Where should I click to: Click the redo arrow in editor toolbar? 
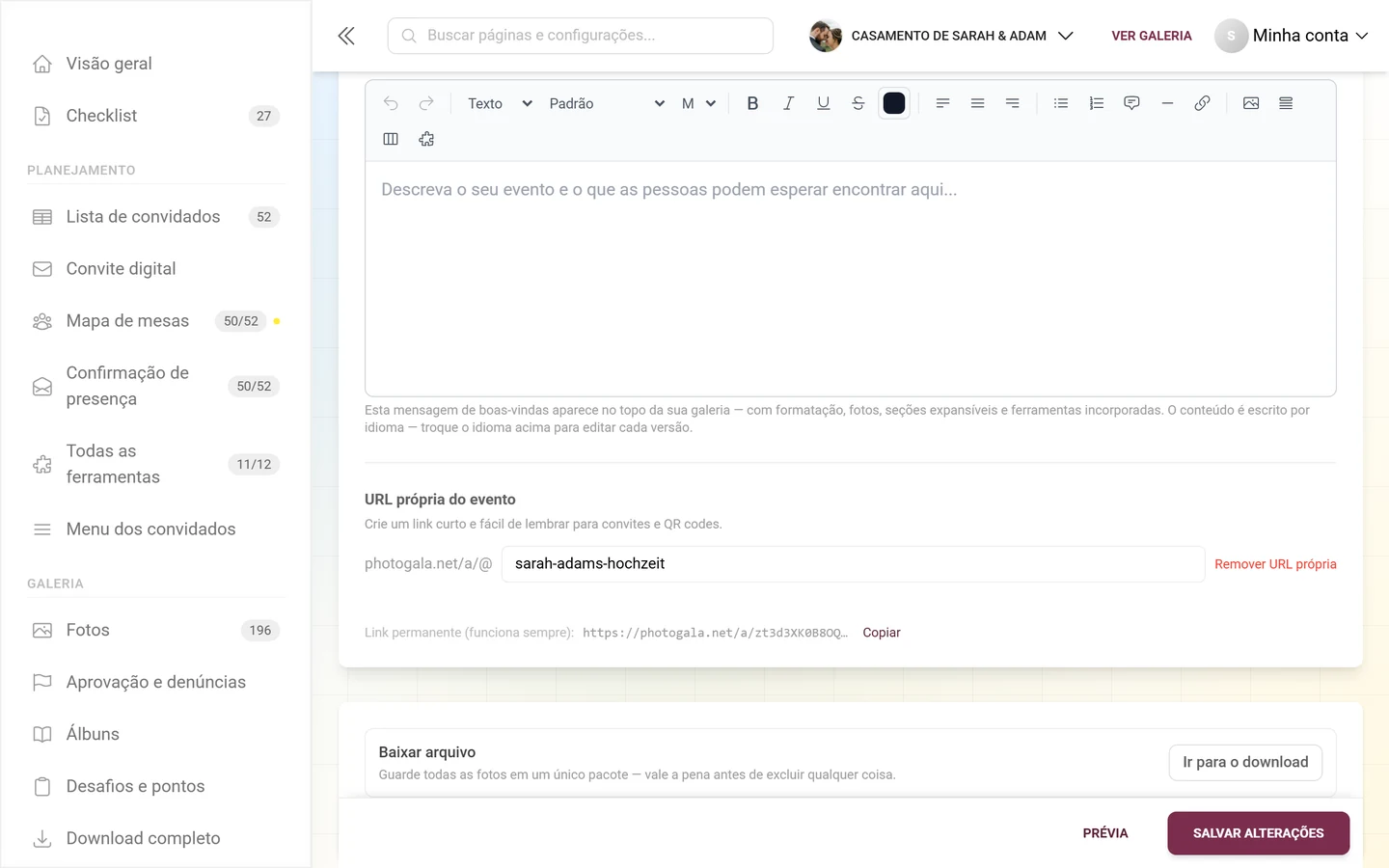tap(426, 103)
